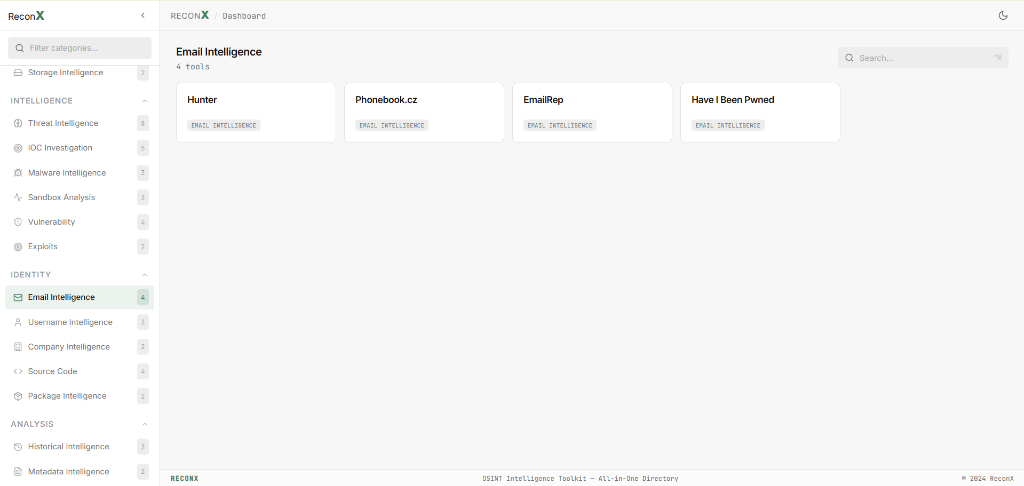
Task: Click the Metadata Intelligence icon
Action: (x=18, y=472)
